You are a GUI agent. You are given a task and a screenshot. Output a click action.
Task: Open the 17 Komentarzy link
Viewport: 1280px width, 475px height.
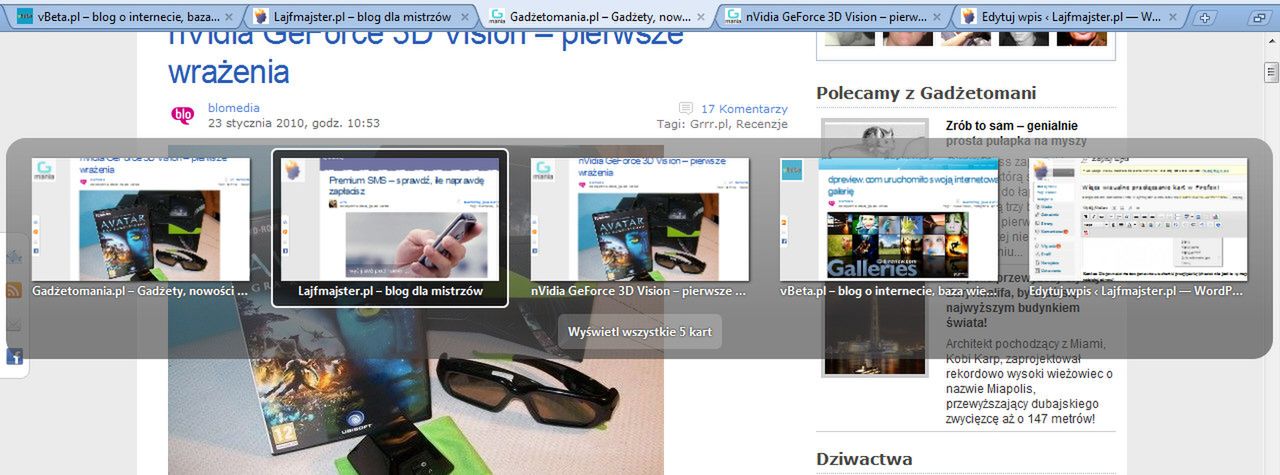[x=744, y=109]
